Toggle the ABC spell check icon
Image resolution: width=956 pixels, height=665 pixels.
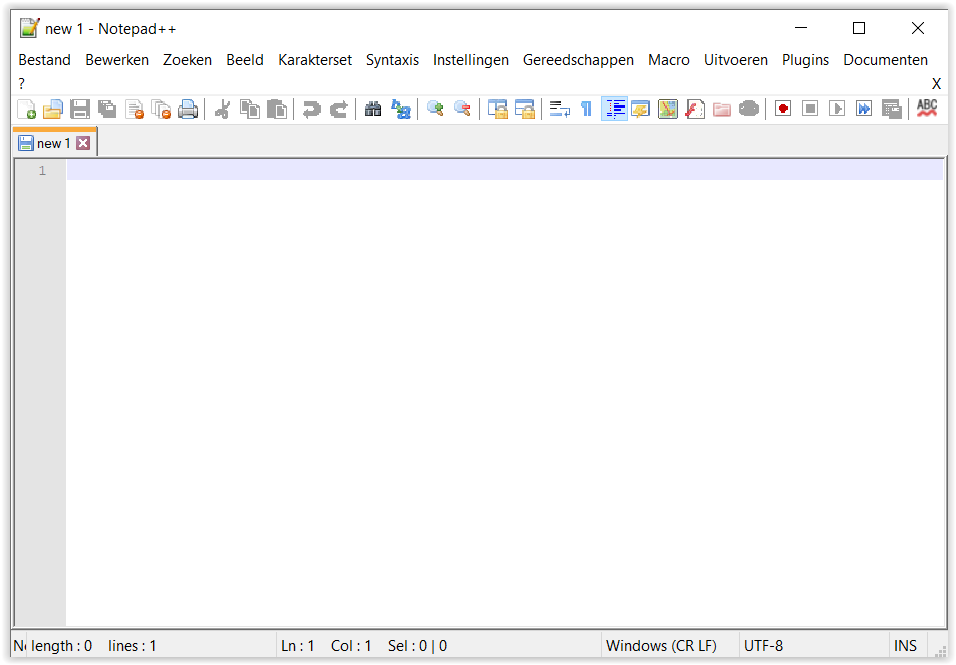tap(927, 109)
